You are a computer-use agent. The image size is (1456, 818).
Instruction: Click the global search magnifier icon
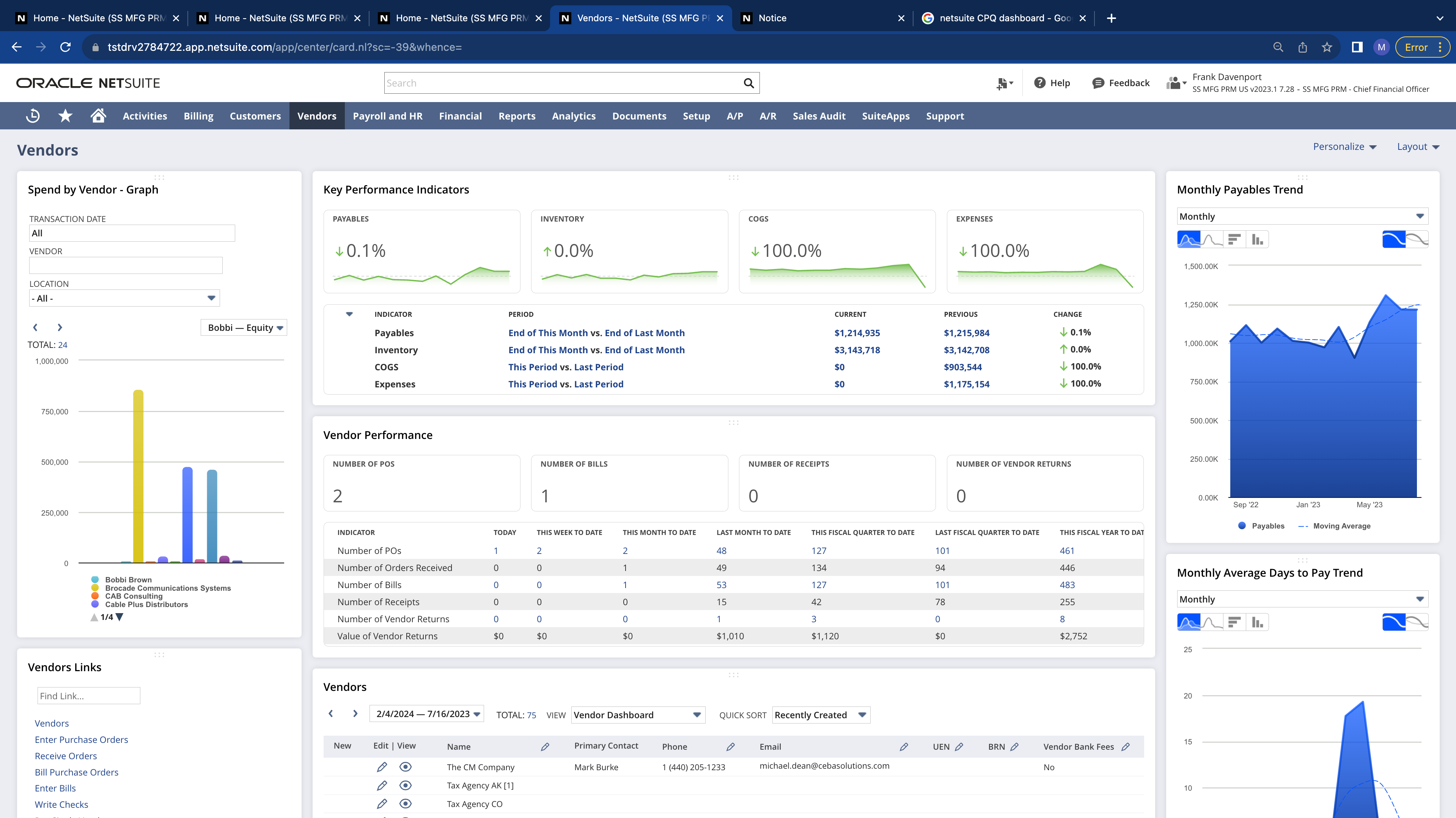[x=748, y=83]
